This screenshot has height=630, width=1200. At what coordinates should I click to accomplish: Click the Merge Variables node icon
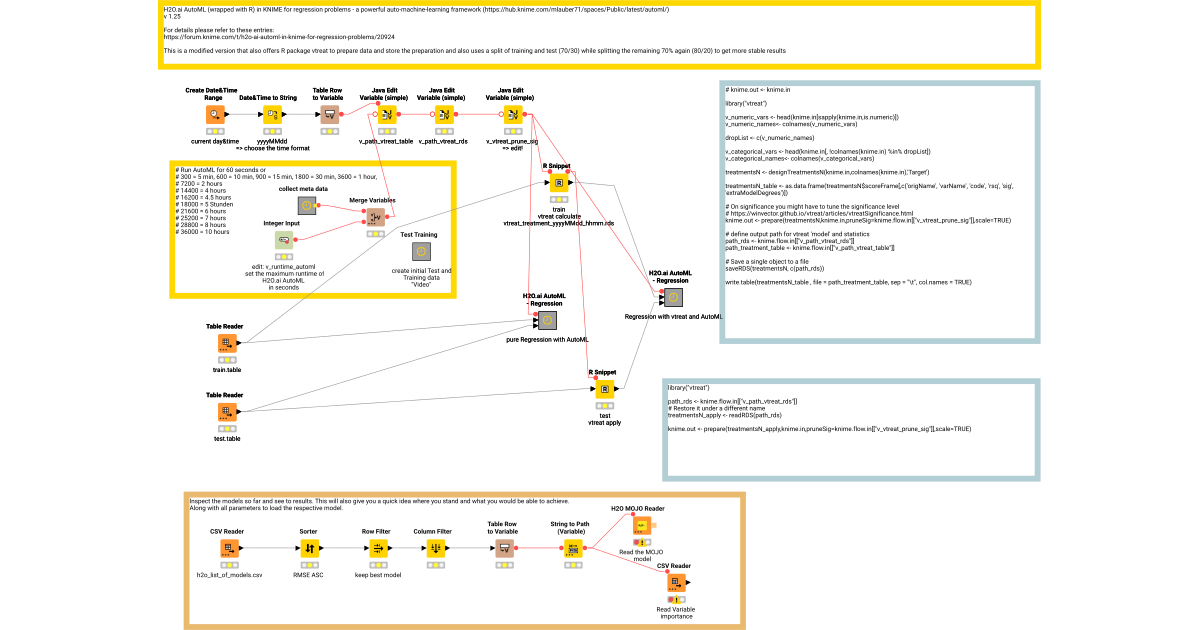[x=376, y=217]
